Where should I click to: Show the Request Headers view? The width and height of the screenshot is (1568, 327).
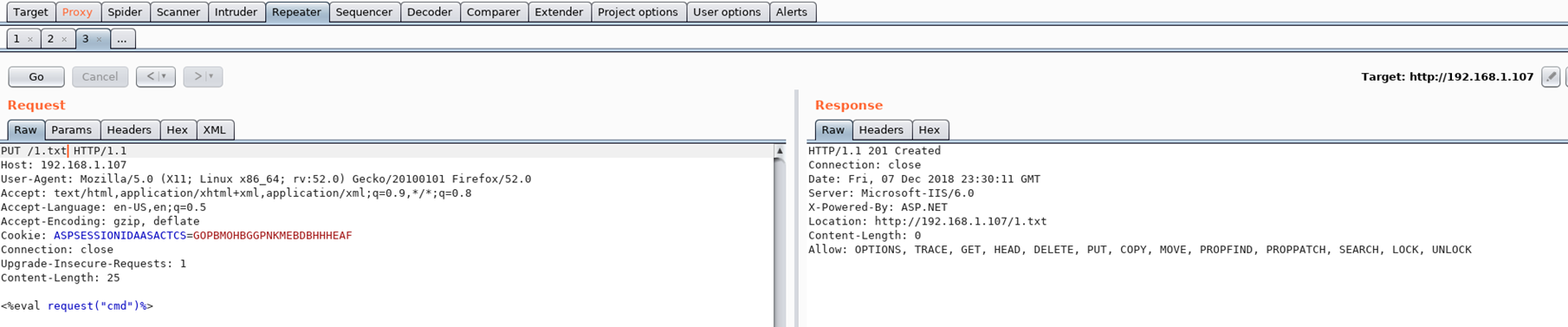(x=129, y=130)
